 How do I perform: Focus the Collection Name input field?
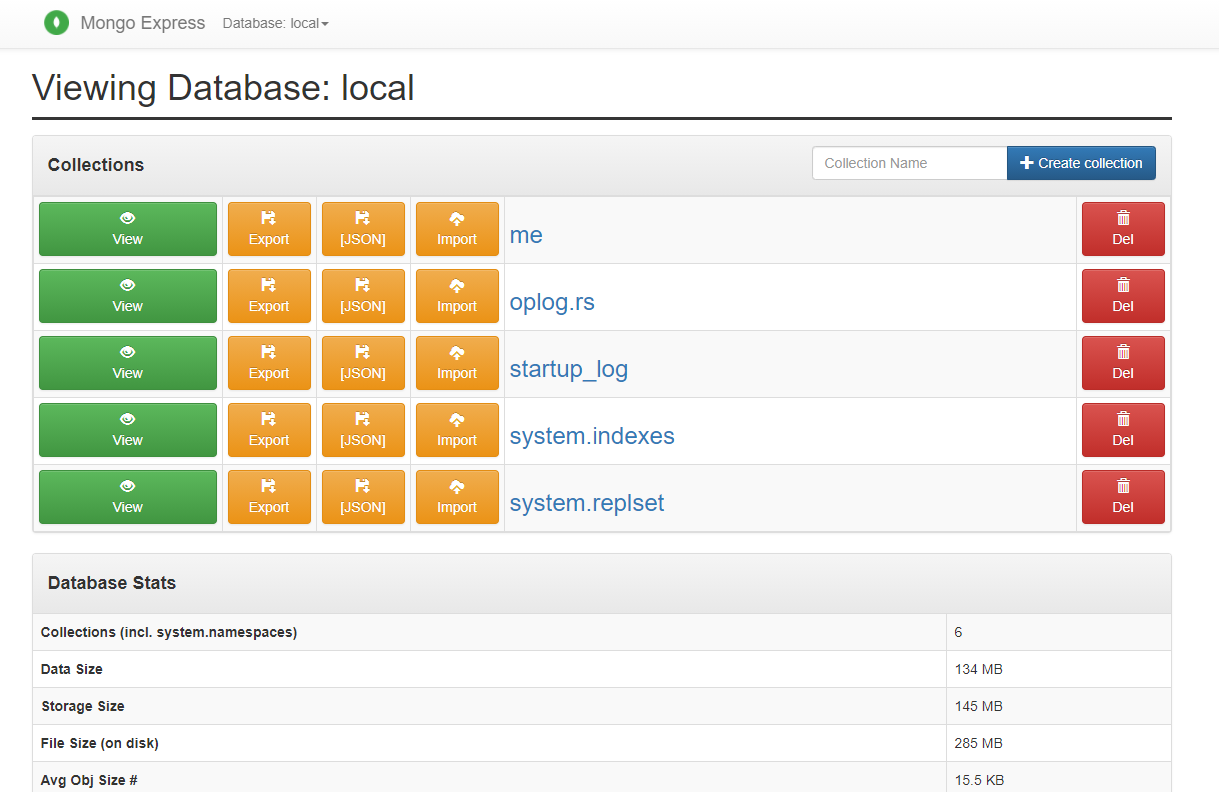point(909,163)
